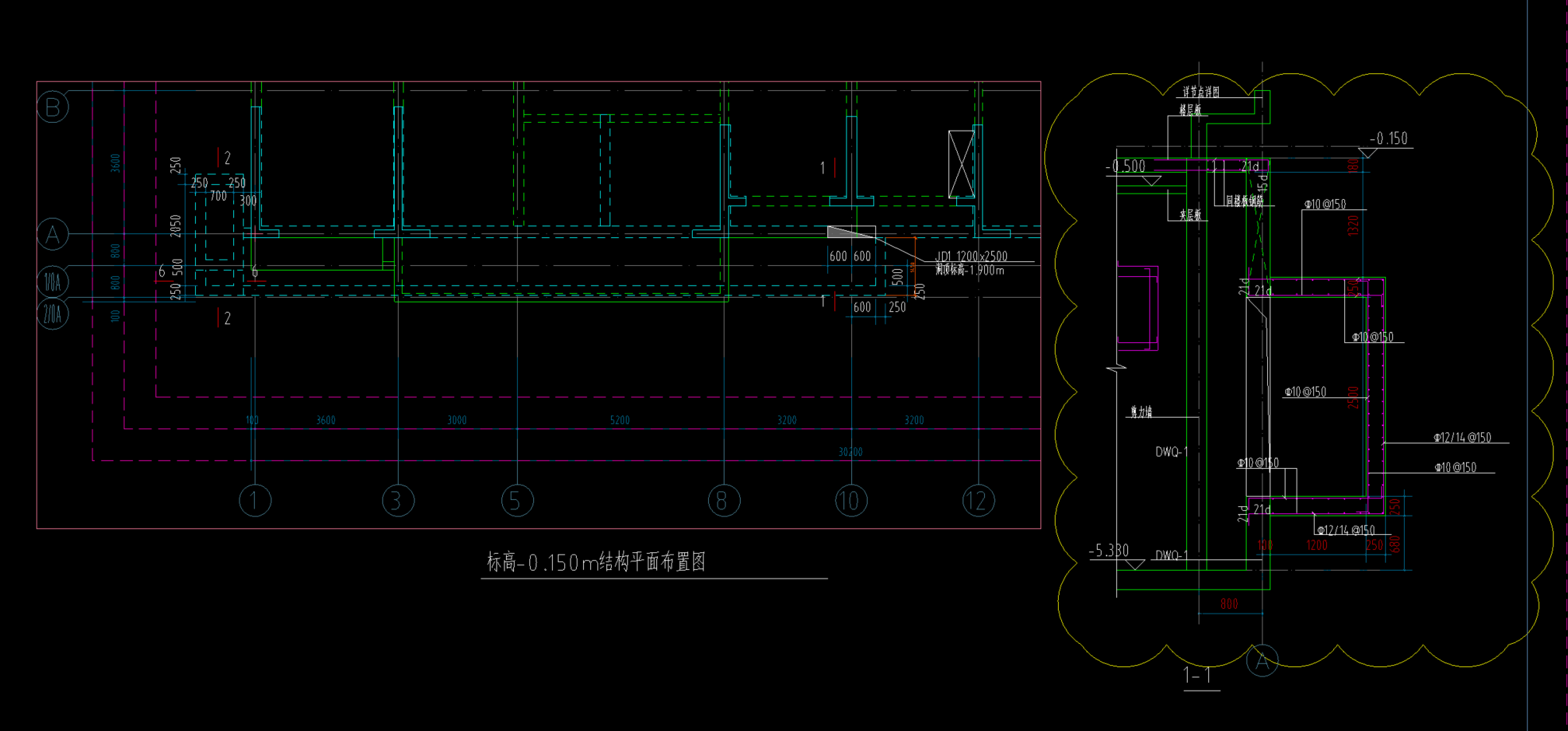1568x731 pixels.
Task: Select axis bubble 3 below the plan
Action: click(398, 501)
